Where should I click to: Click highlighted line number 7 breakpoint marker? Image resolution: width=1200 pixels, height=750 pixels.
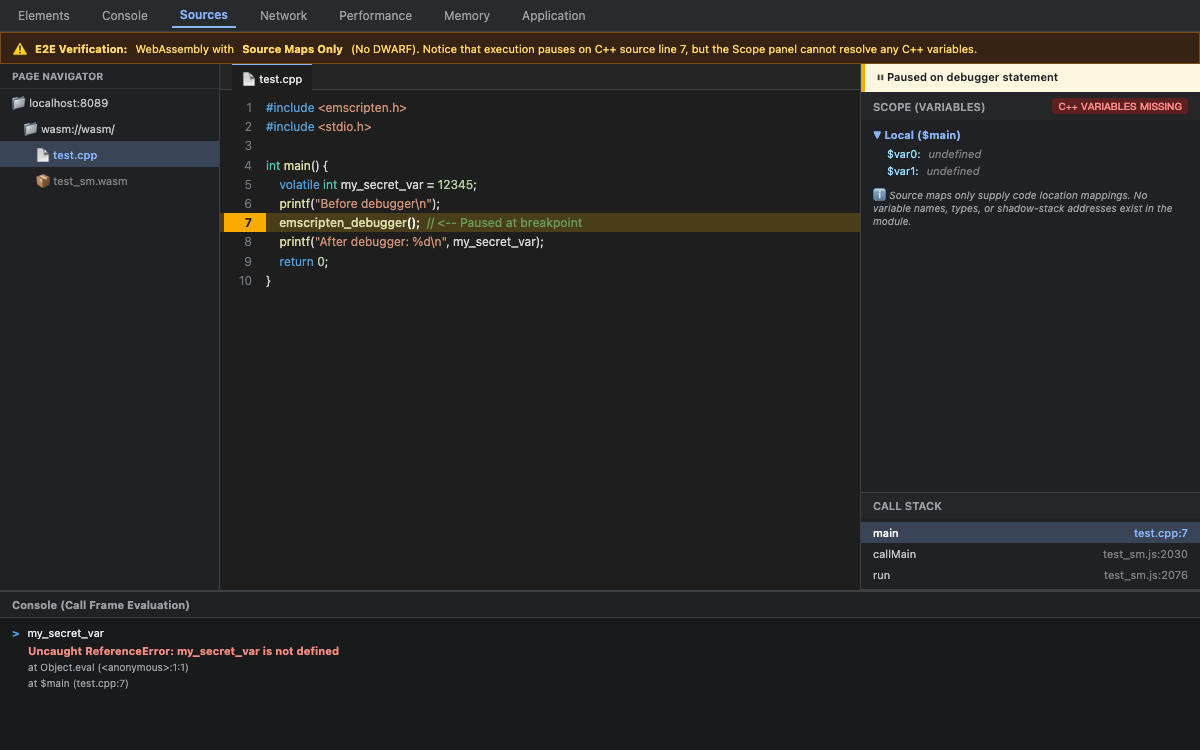coord(244,223)
